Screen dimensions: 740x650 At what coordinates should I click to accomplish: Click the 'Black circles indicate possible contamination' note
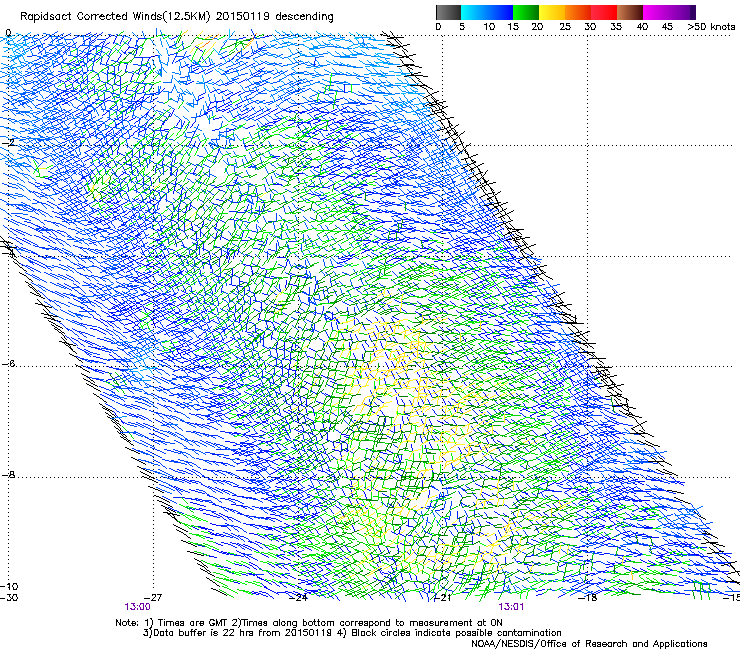(x=456, y=633)
